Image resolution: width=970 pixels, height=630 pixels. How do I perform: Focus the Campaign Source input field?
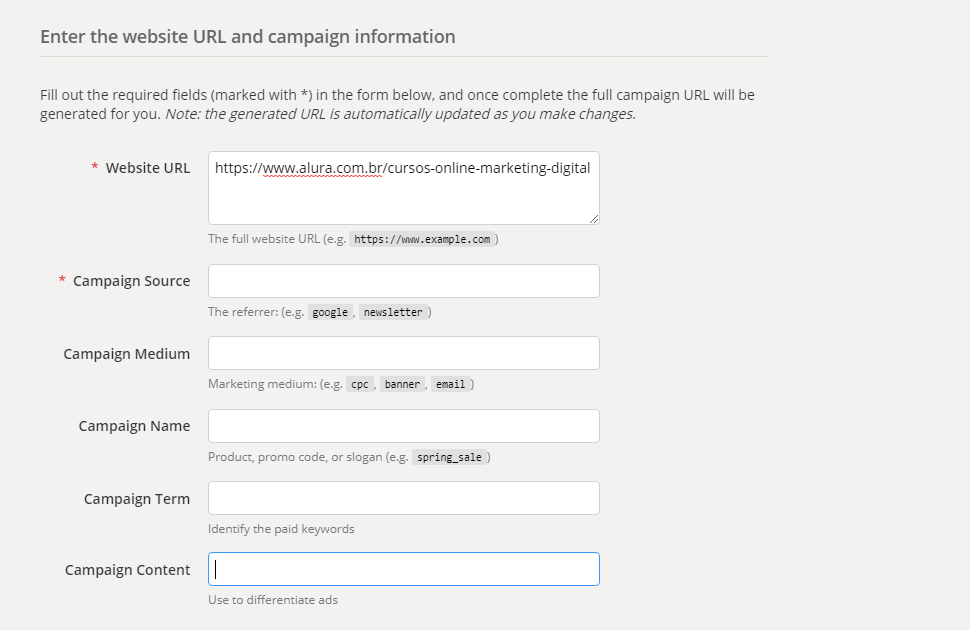coord(403,281)
